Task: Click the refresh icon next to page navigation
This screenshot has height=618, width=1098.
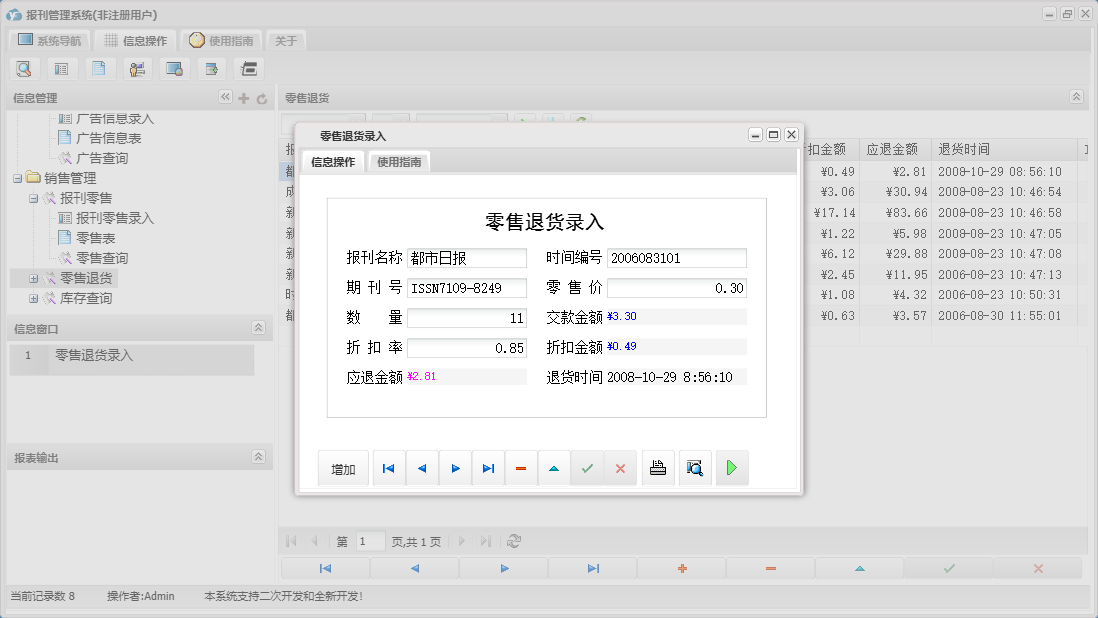Action: 514,541
